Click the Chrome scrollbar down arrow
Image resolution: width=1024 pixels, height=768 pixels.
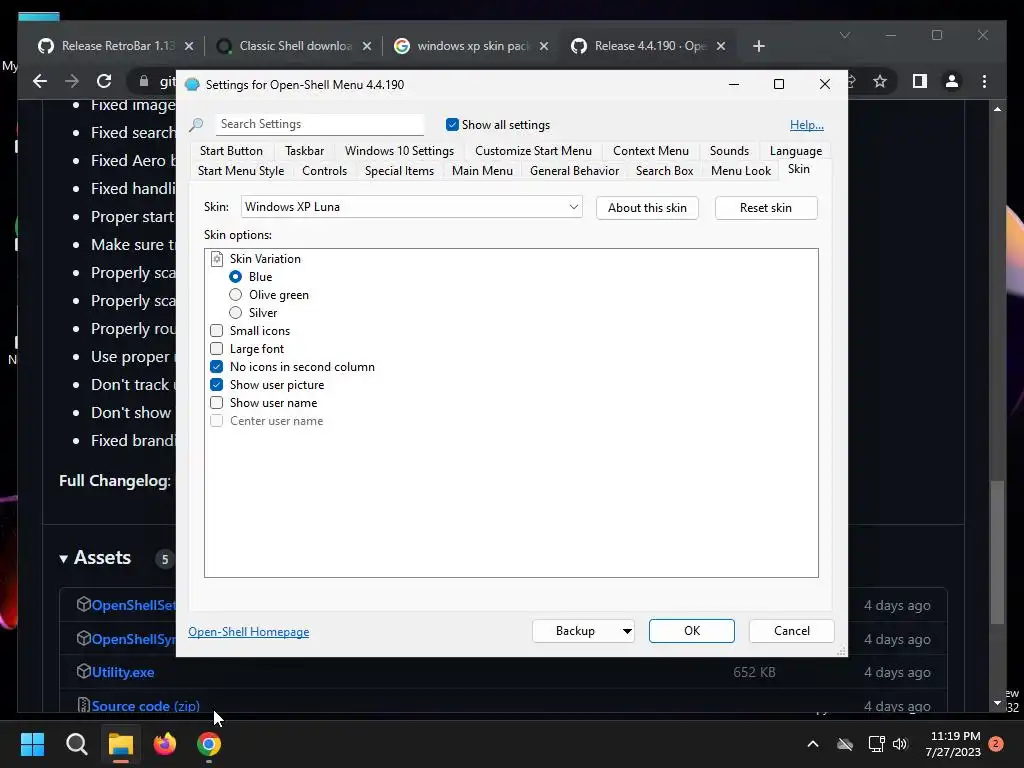997,703
